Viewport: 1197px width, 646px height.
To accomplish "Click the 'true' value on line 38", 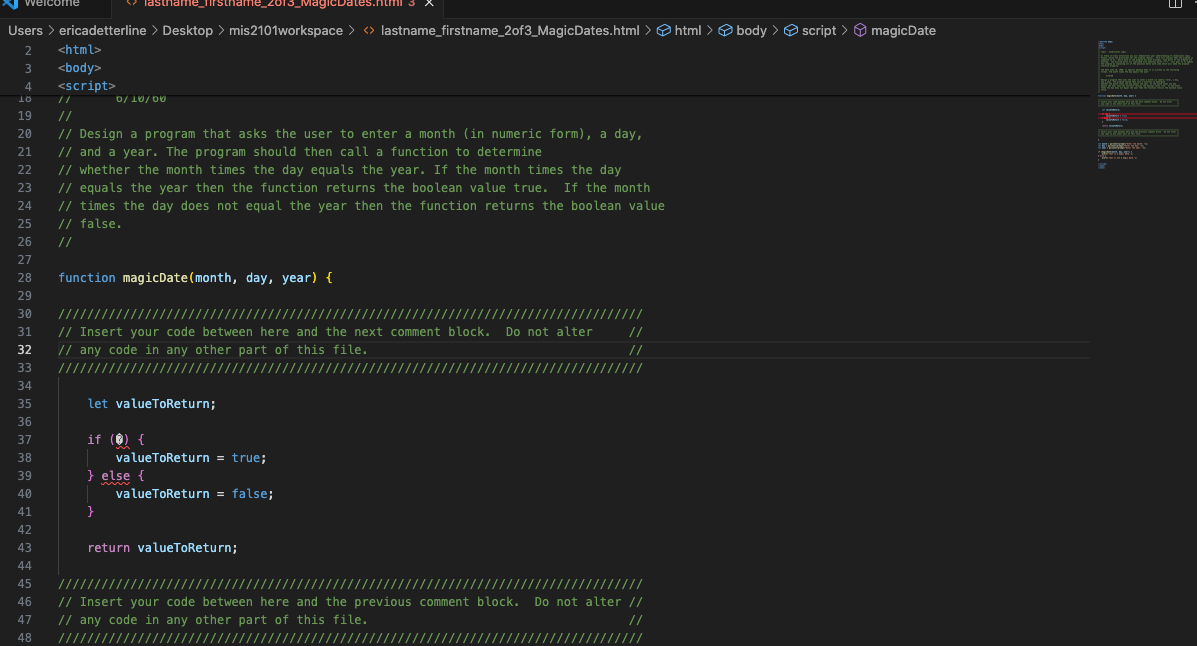I will point(246,458).
